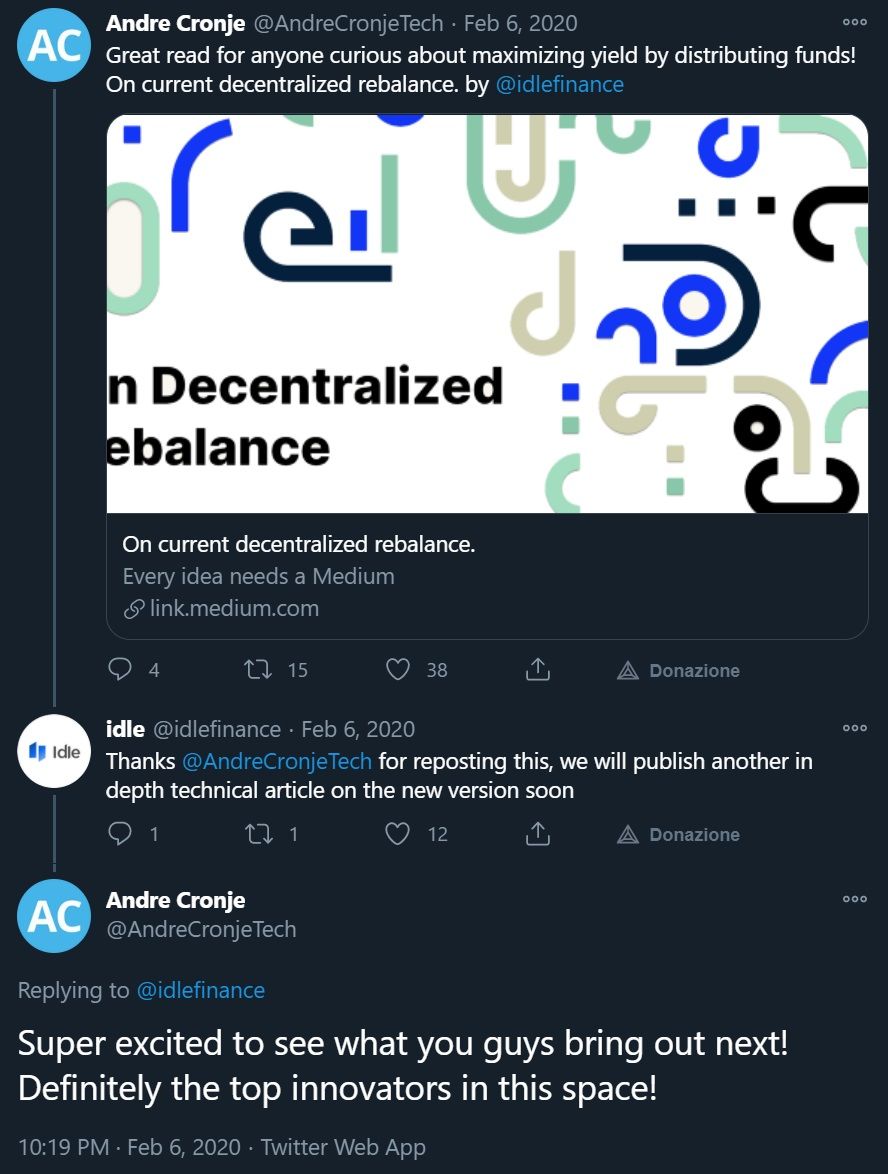Click @idlefinance in the Replying to line
Viewport: 888px width, 1174px height.
click(x=201, y=991)
